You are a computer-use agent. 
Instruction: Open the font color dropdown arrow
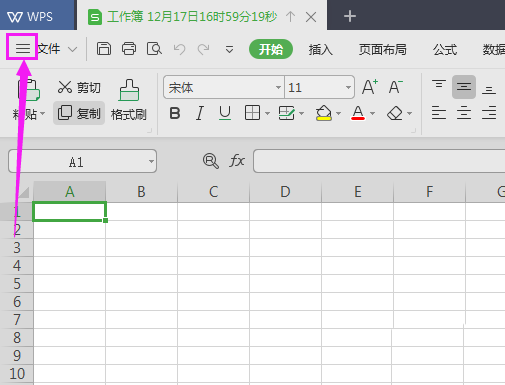(x=373, y=114)
